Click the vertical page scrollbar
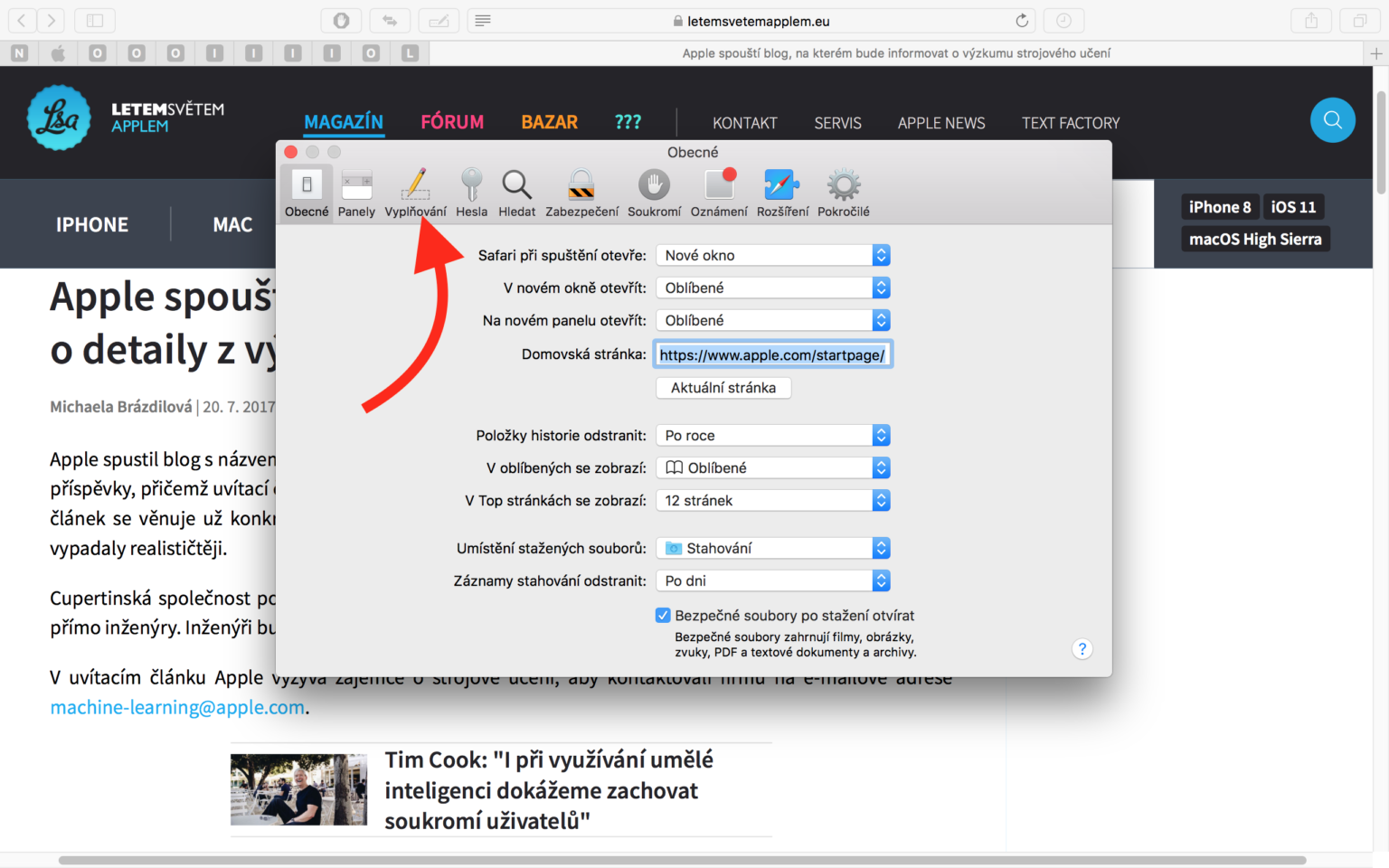This screenshot has width=1389, height=868. click(x=1381, y=142)
